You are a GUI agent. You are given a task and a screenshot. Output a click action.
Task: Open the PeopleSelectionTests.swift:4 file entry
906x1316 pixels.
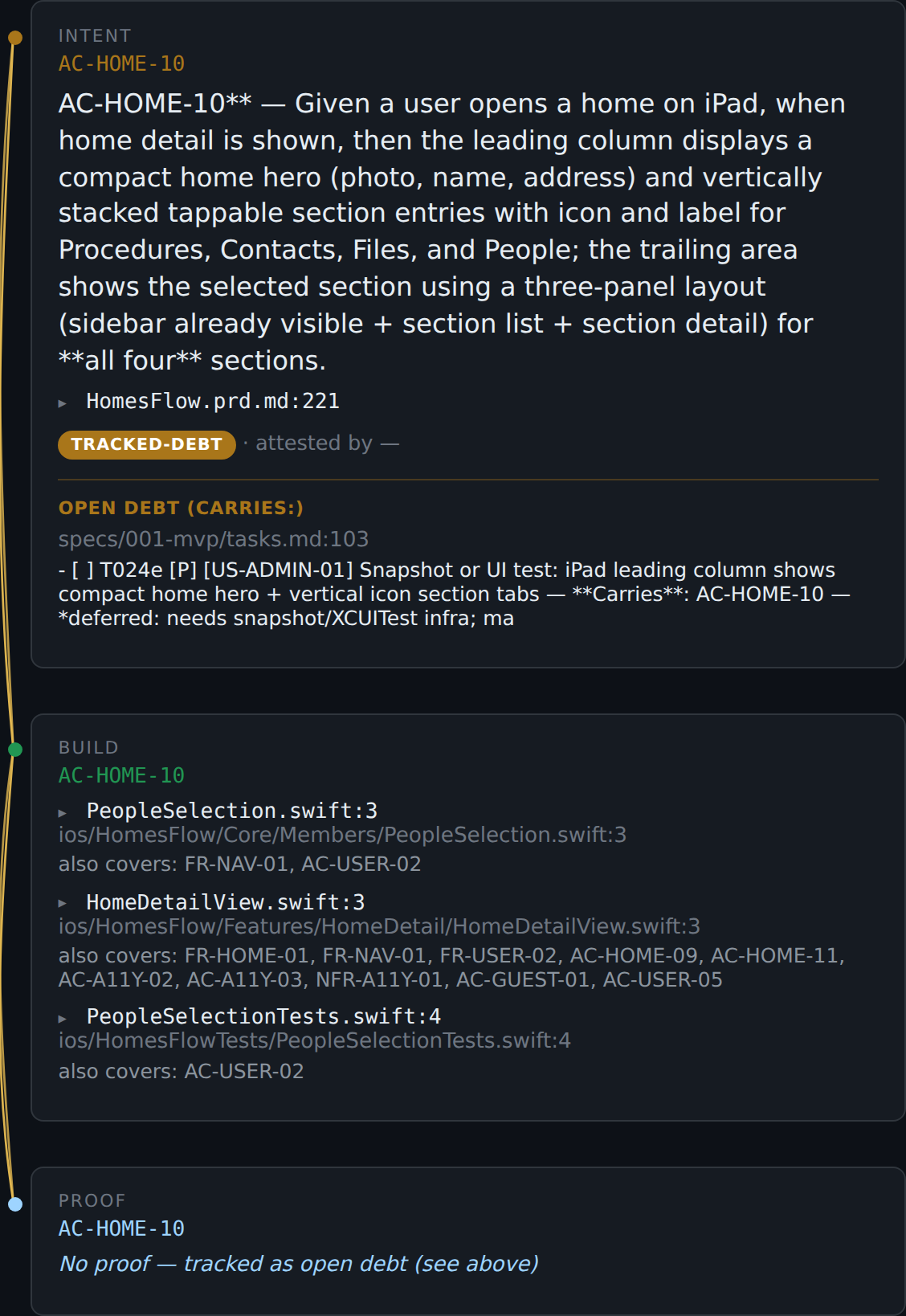click(263, 1016)
